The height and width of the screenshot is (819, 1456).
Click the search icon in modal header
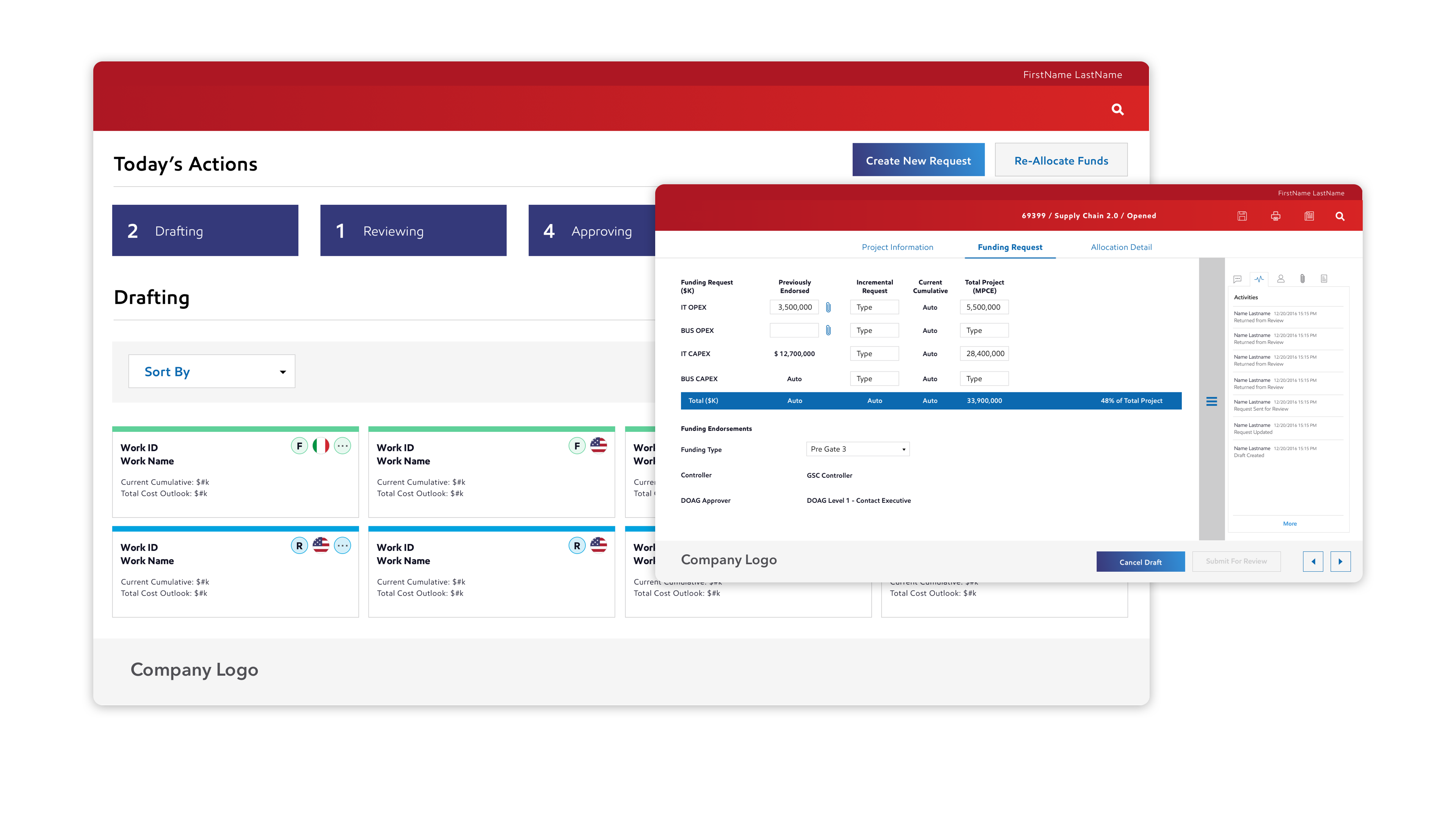point(1341,216)
